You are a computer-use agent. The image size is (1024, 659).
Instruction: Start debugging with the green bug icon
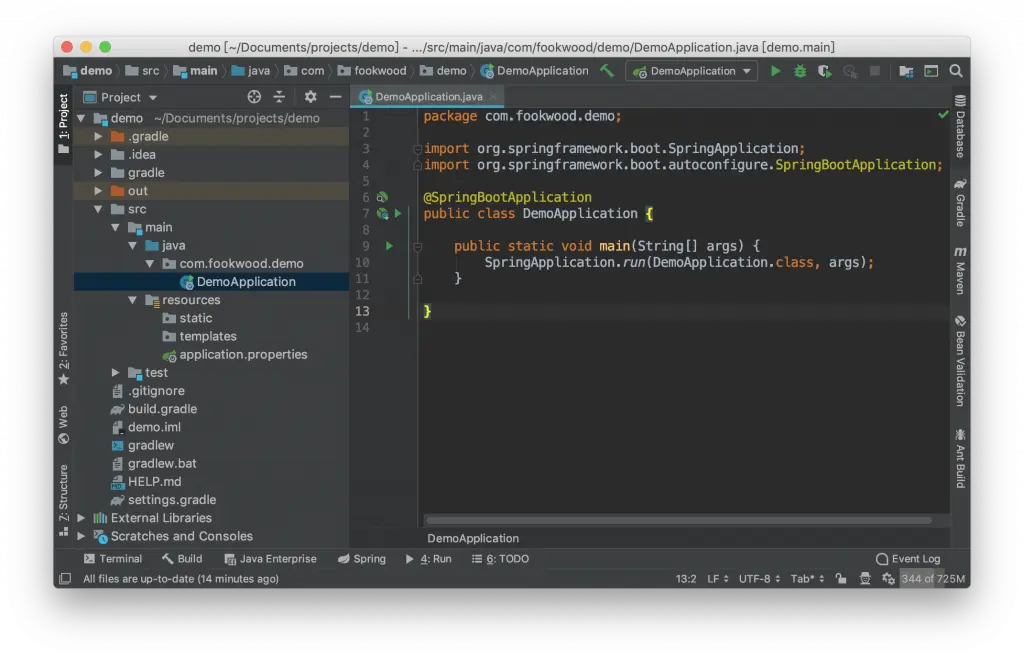click(x=800, y=71)
